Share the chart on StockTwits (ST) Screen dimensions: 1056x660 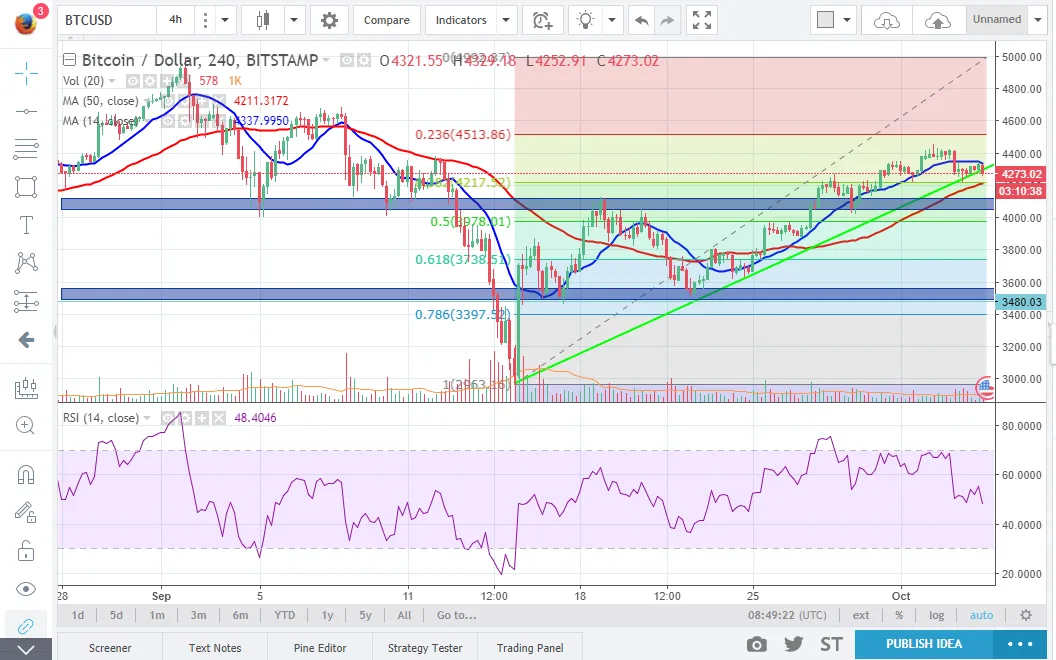pyautogui.click(x=831, y=645)
